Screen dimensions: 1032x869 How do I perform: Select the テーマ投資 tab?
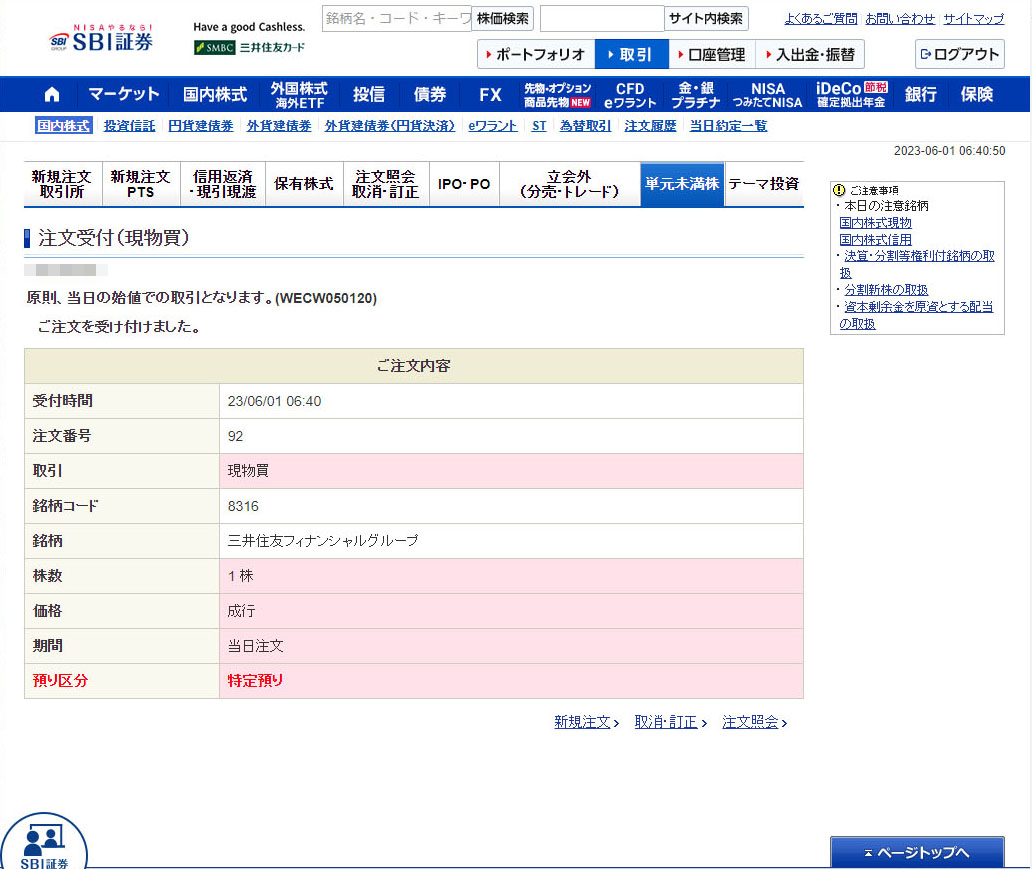(763, 184)
